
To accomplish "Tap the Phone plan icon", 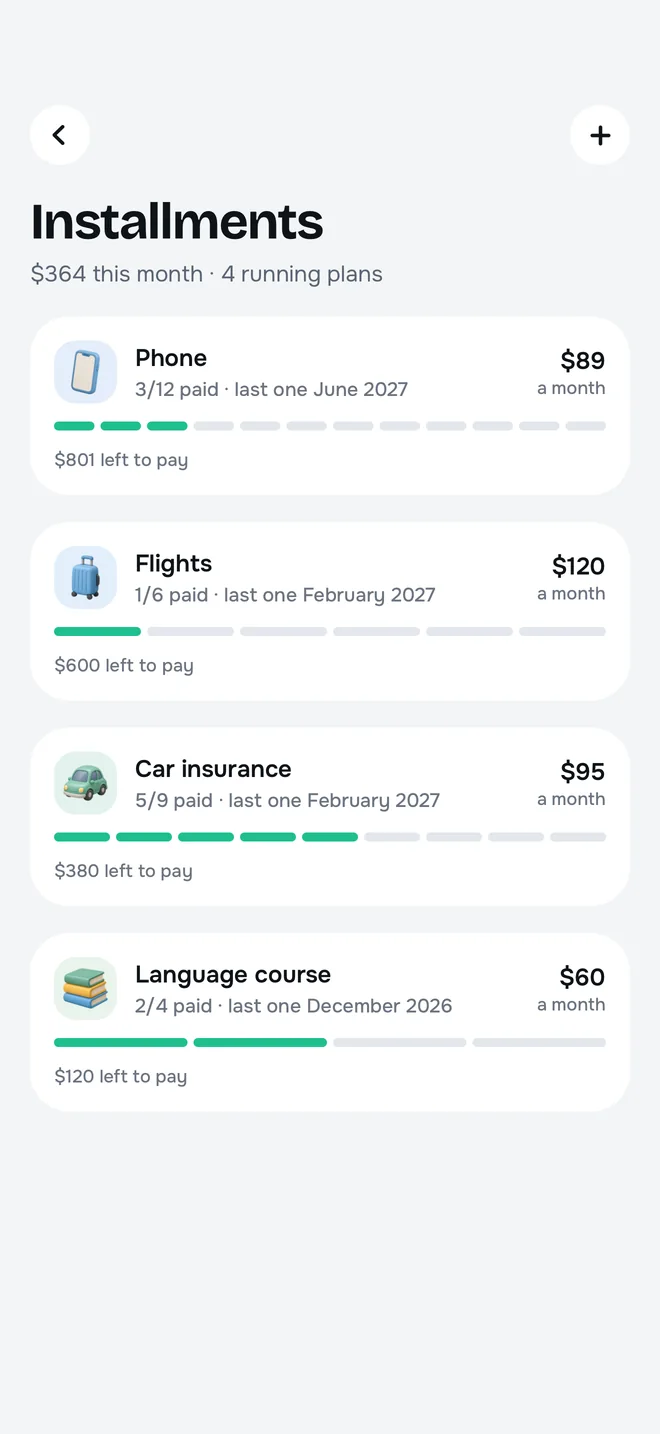I will [x=85, y=372].
